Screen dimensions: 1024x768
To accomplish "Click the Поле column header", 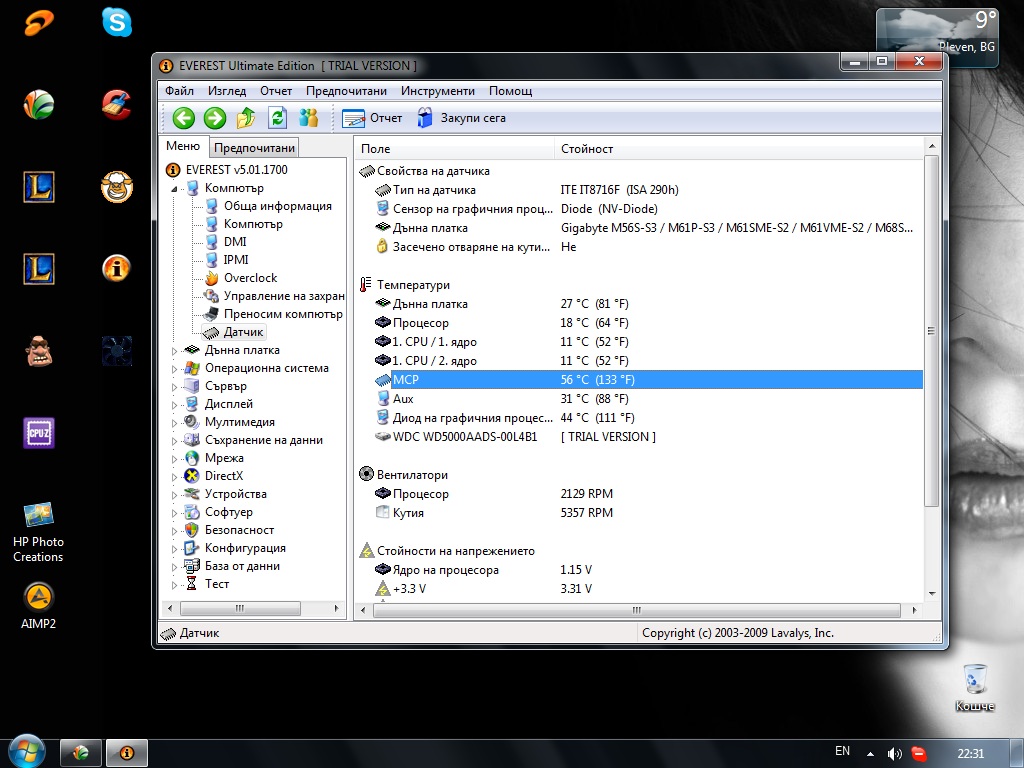I will tap(454, 149).
